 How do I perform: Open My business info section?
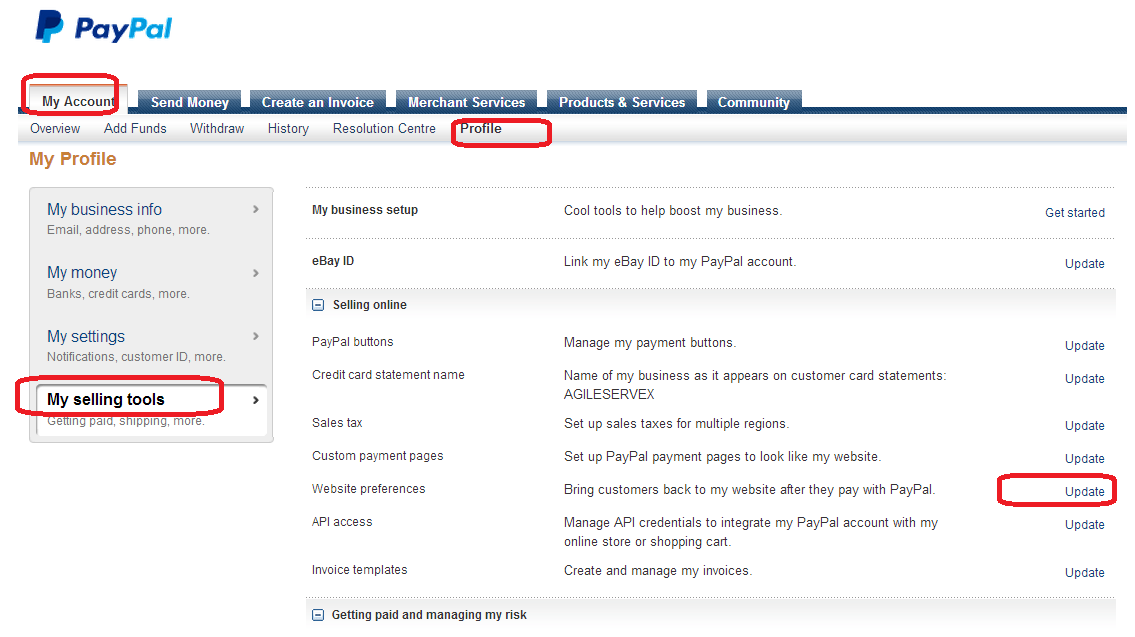pos(104,209)
